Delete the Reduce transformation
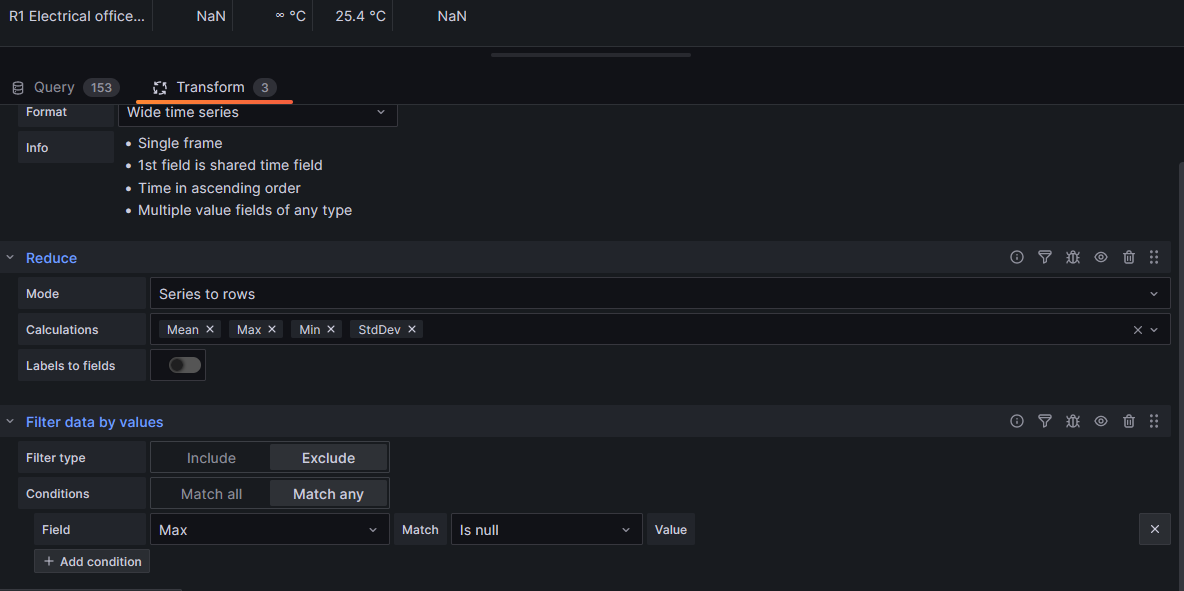The width and height of the screenshot is (1184, 591). tap(1129, 257)
